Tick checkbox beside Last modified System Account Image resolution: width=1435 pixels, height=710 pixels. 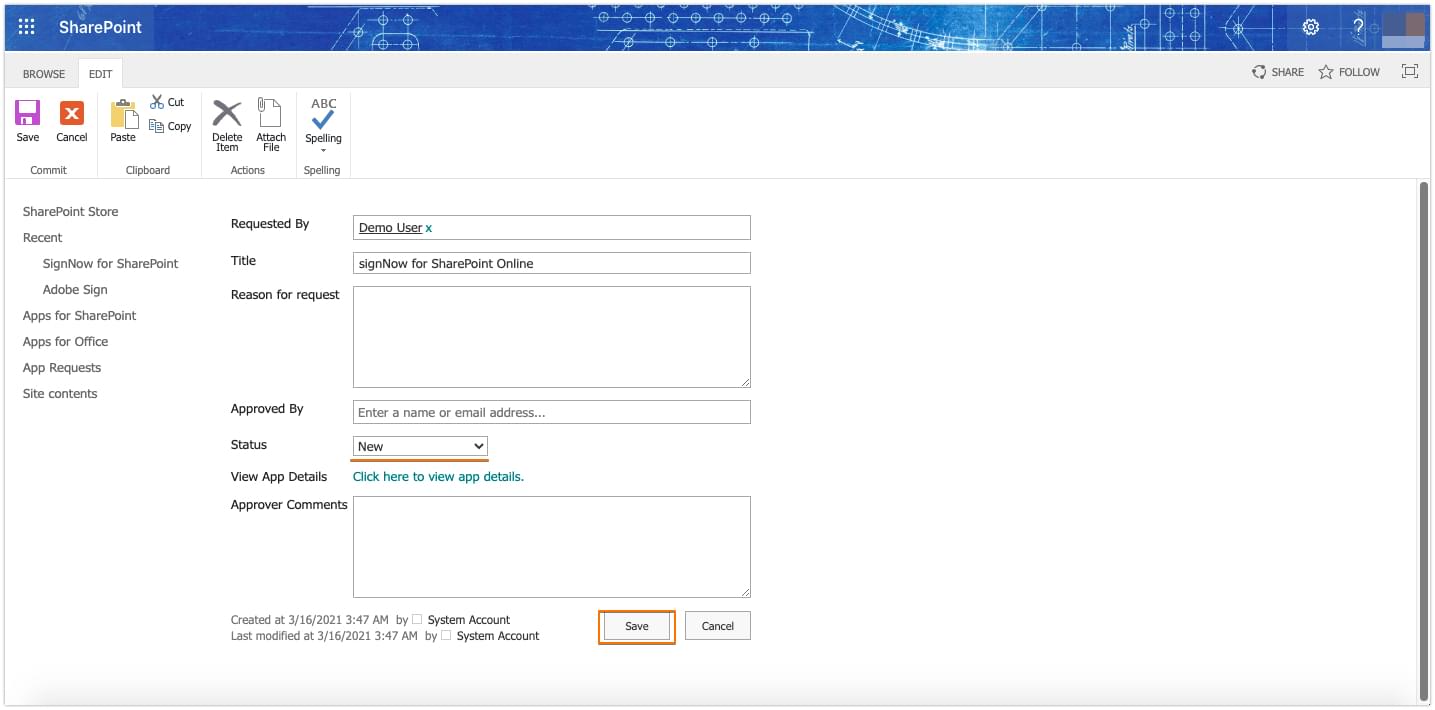446,636
